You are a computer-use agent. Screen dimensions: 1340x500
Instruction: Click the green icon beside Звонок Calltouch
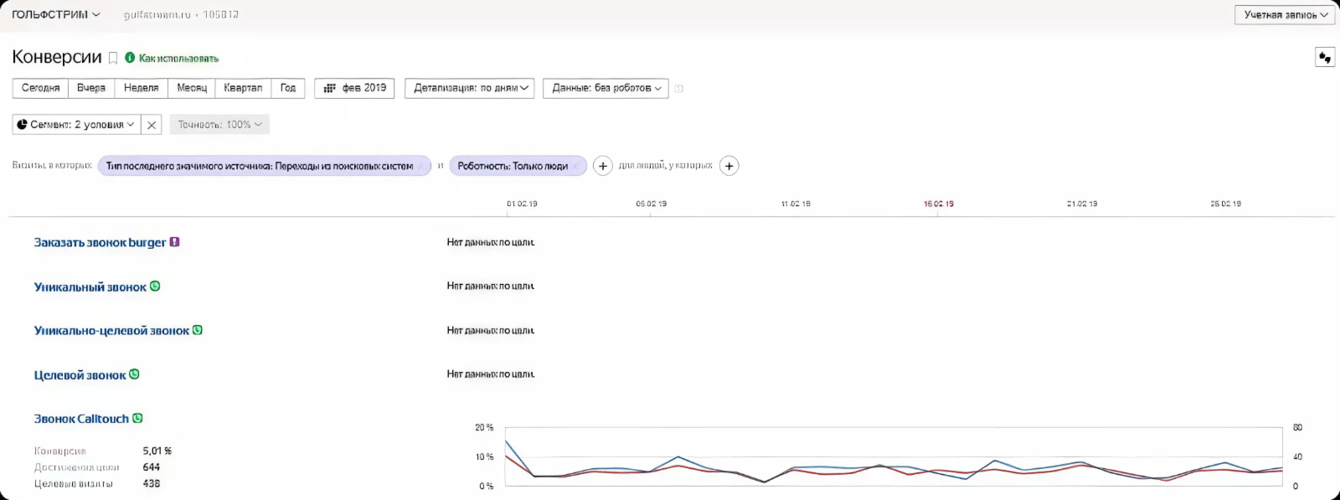(x=138, y=418)
